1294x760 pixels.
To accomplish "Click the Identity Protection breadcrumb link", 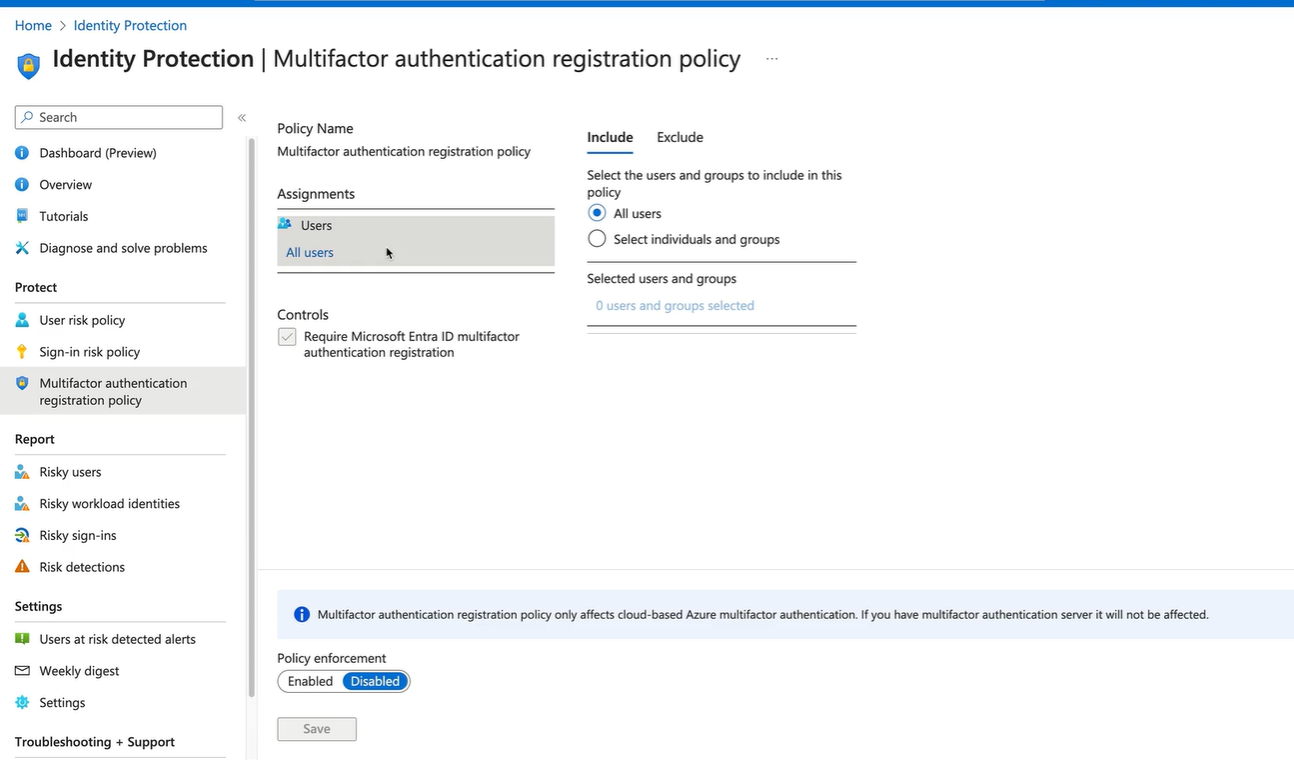I will point(130,26).
